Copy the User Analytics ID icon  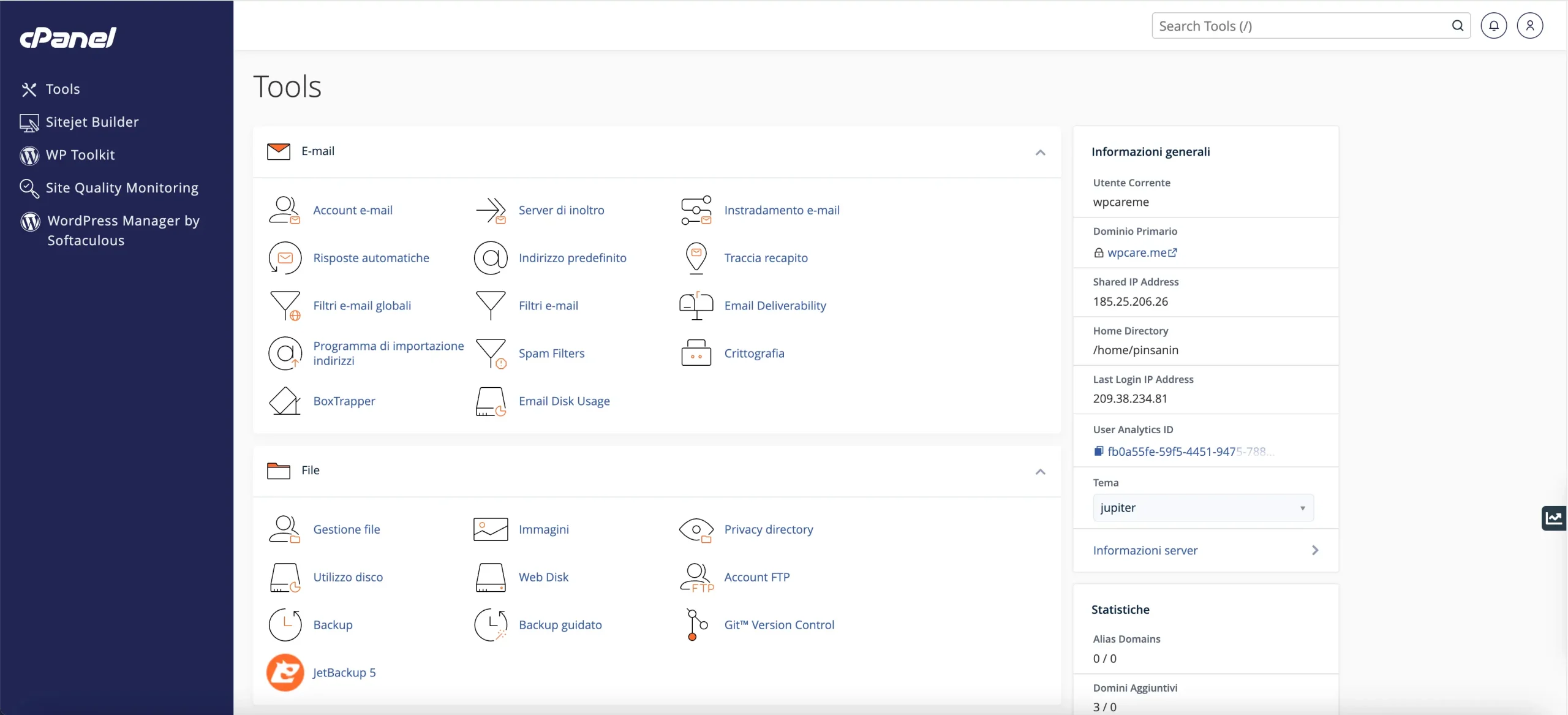pyautogui.click(x=1099, y=452)
